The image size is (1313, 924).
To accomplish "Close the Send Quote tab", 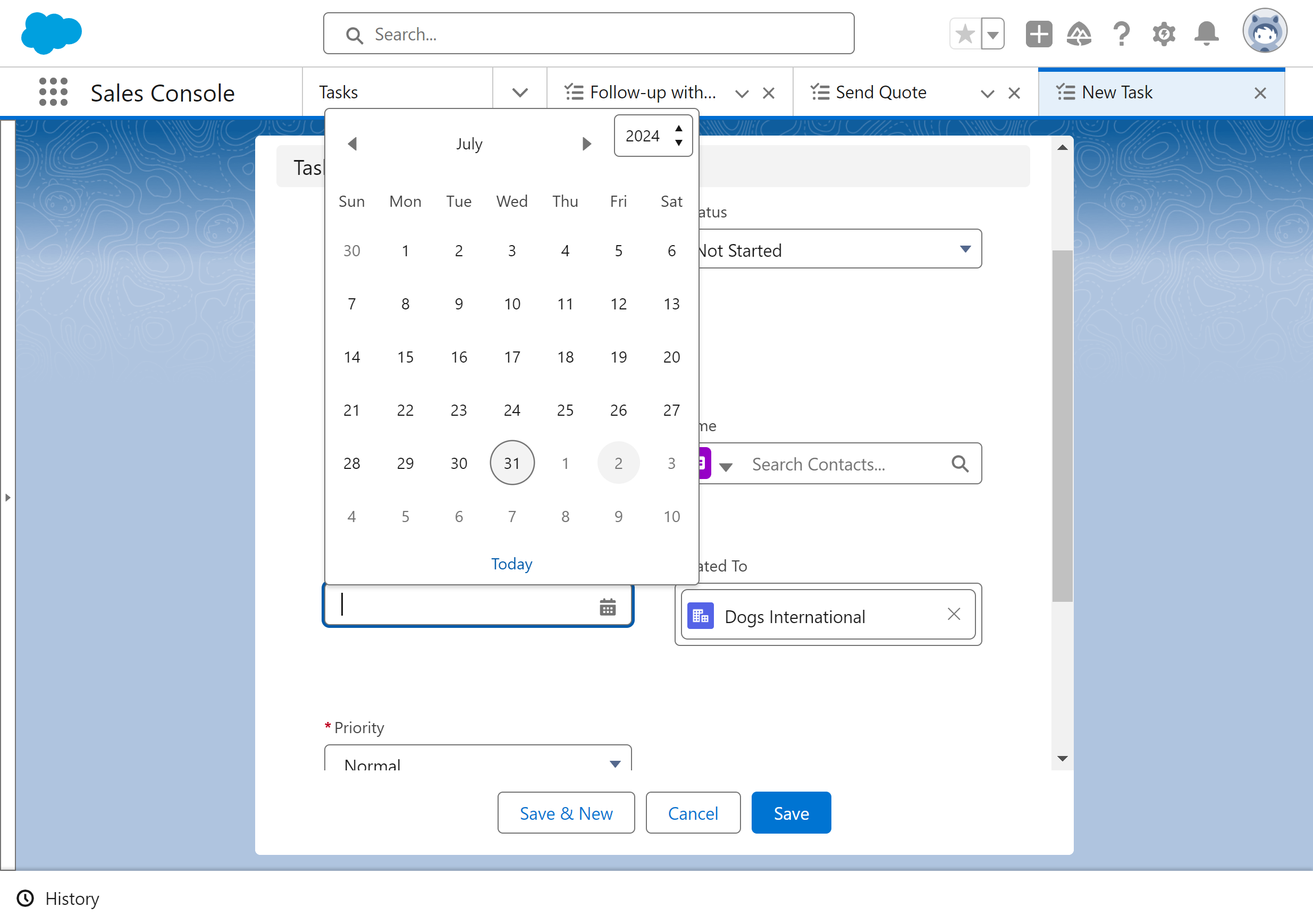I will [x=1014, y=93].
